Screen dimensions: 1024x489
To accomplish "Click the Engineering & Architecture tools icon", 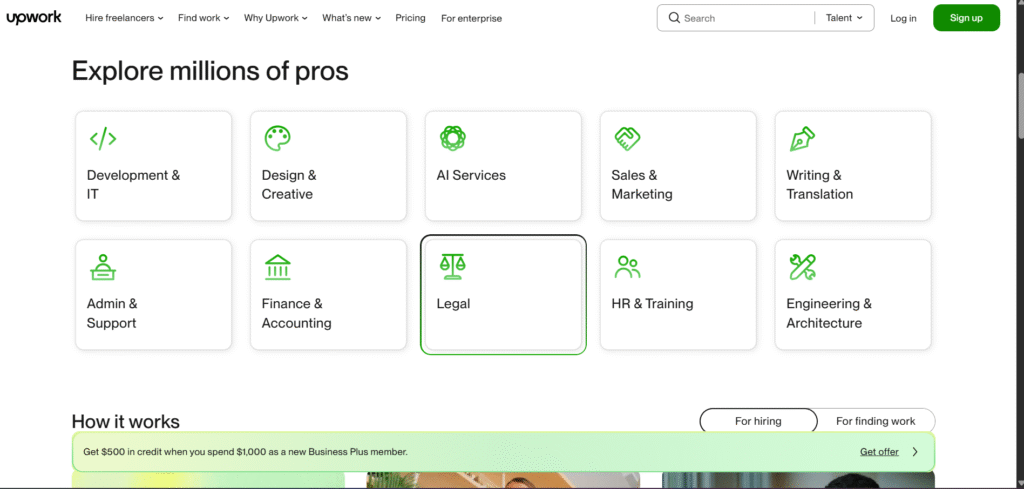I will tap(802, 267).
